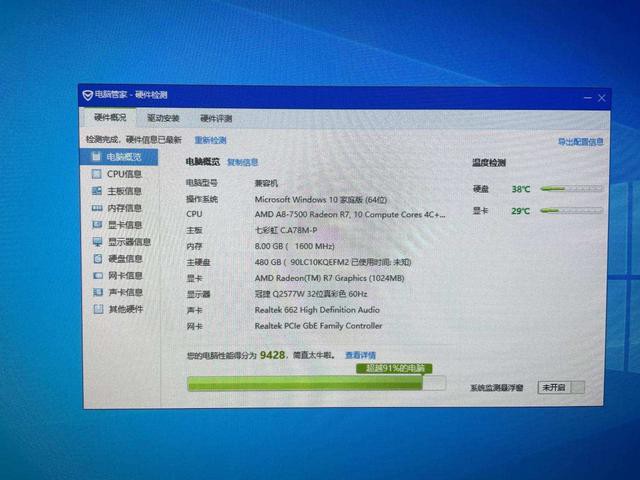Click the 电脑型号 value 兼容机
Image resolution: width=640 pixels, height=480 pixels.
(266, 183)
